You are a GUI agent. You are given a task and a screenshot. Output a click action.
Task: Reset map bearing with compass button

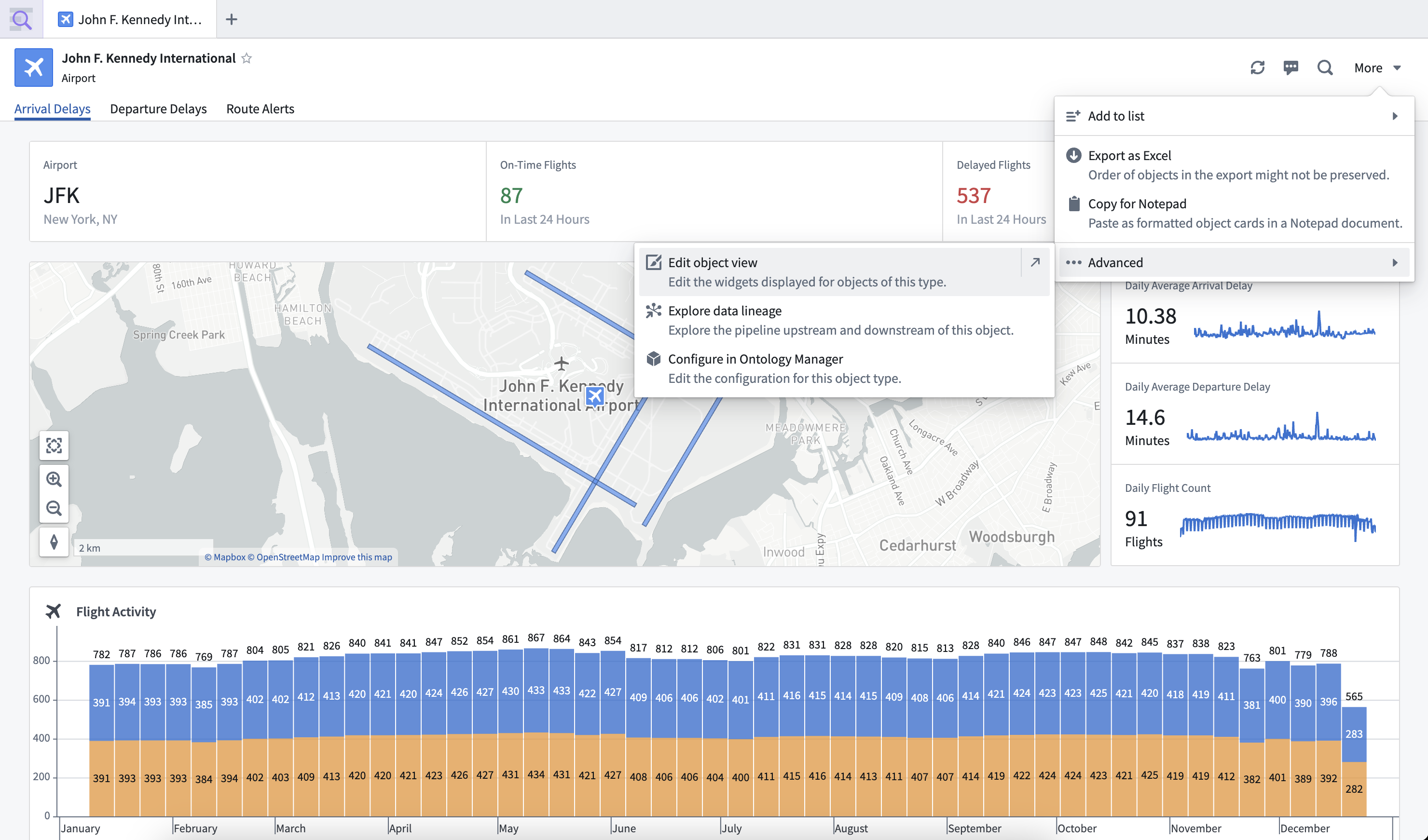54,542
